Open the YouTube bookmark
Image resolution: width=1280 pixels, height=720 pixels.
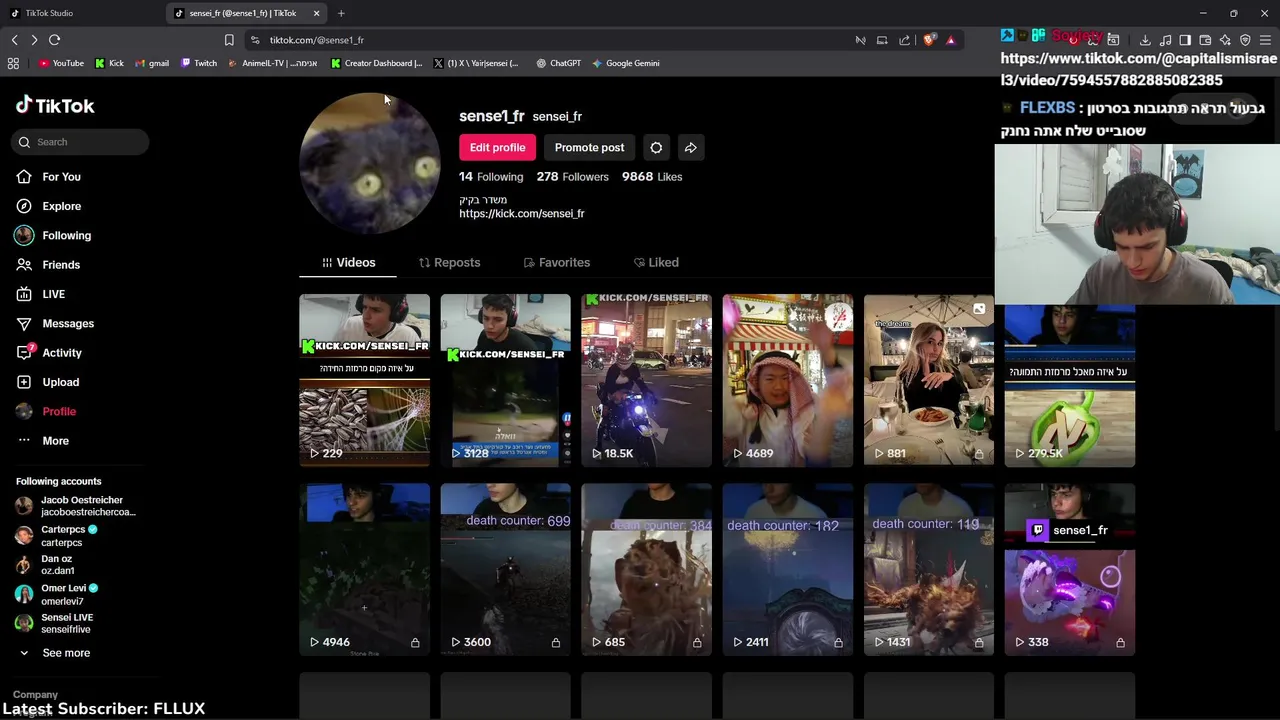61,63
